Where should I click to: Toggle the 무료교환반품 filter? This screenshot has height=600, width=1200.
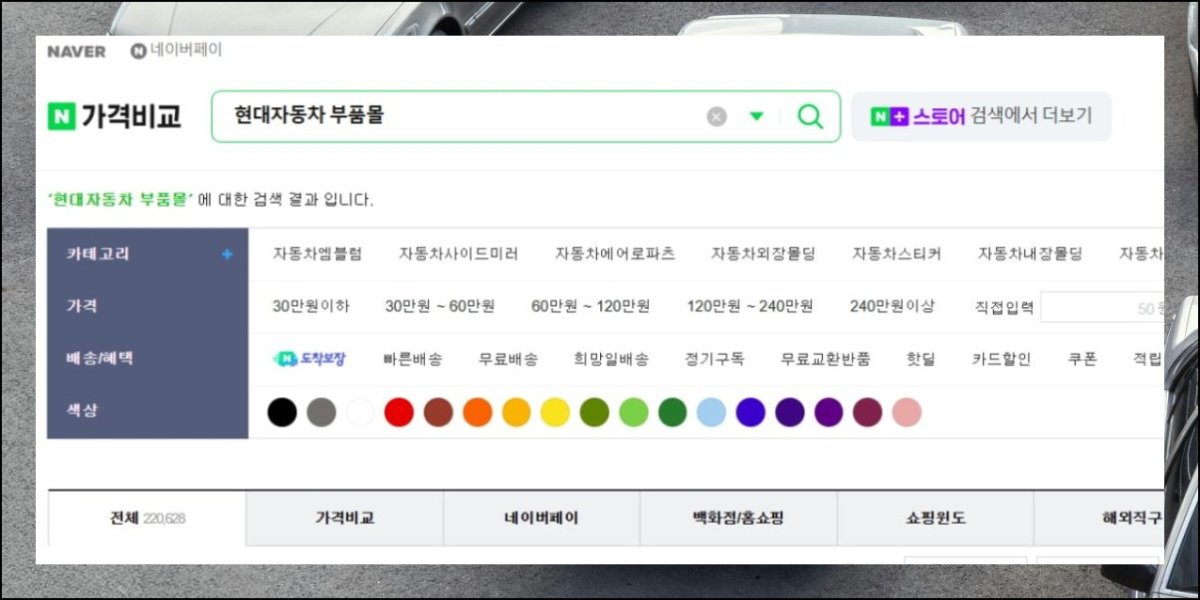click(825, 359)
